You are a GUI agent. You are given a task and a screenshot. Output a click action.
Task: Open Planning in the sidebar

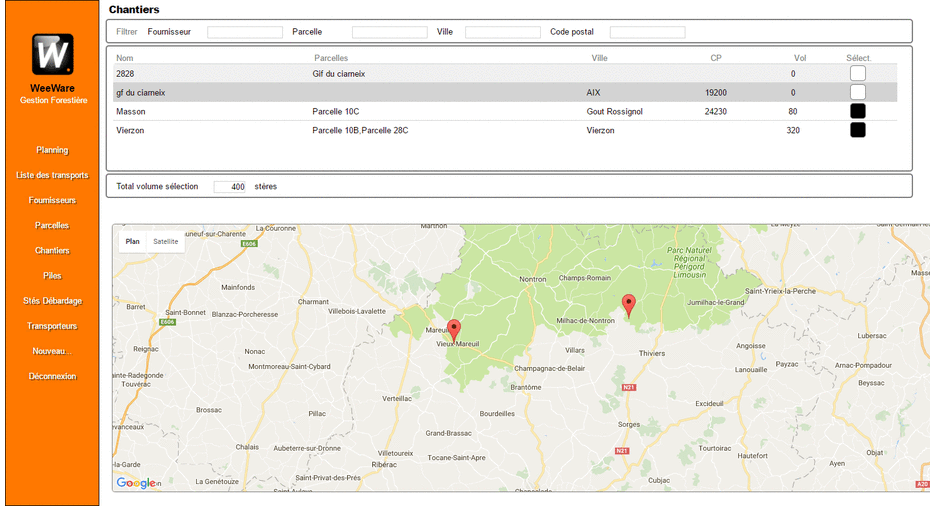[x=52, y=150]
